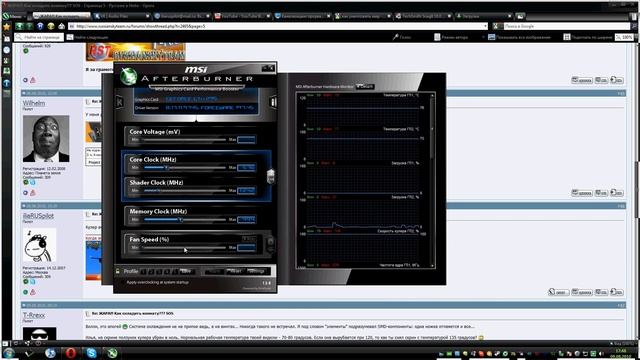Image resolution: width=640 pixels, height=360 pixels.
Task: Open Skype from the taskbar
Action: [91, 353]
